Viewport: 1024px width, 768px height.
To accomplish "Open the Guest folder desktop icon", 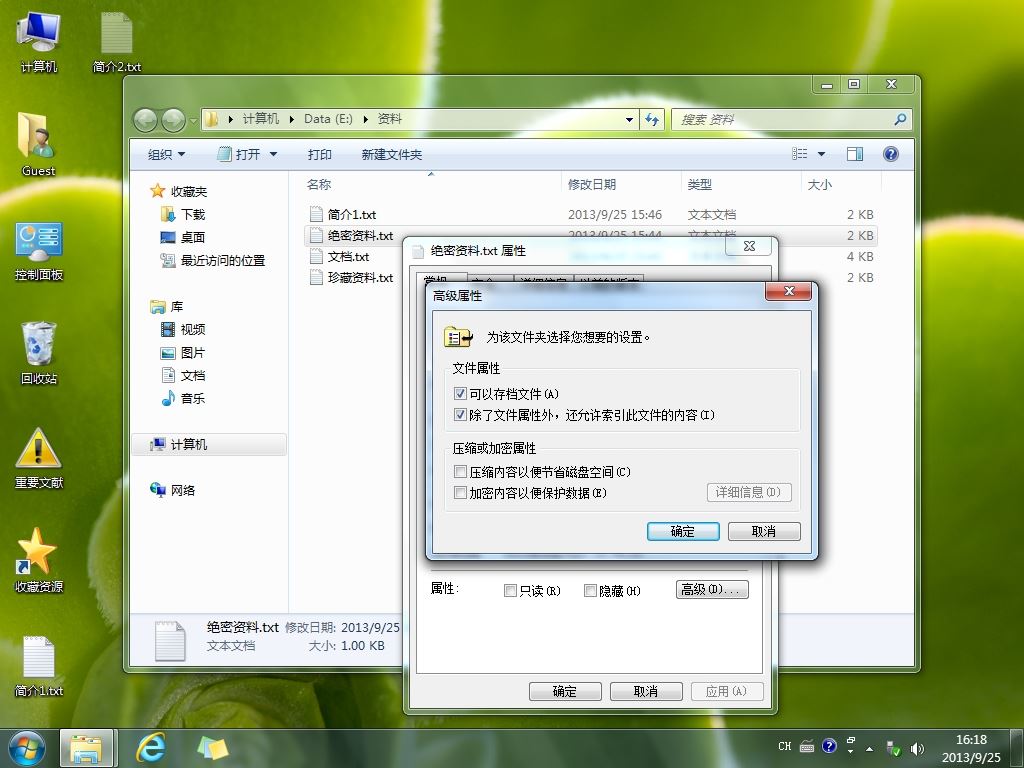I will (39, 144).
